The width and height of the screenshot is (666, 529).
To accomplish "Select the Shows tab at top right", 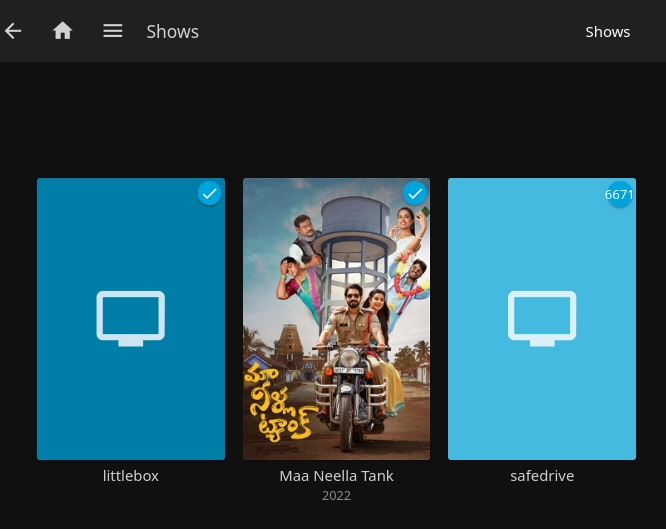I will click(x=607, y=32).
